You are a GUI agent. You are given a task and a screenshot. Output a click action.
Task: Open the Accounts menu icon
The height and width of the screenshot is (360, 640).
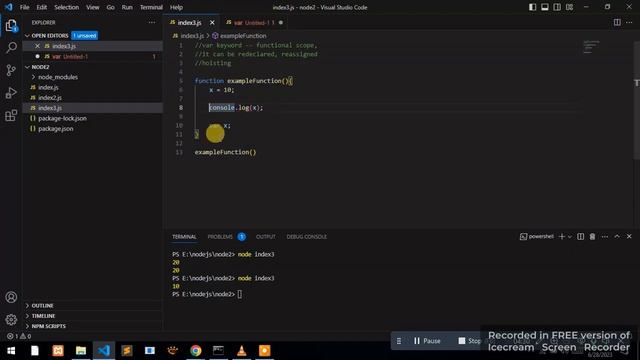tap(11, 297)
